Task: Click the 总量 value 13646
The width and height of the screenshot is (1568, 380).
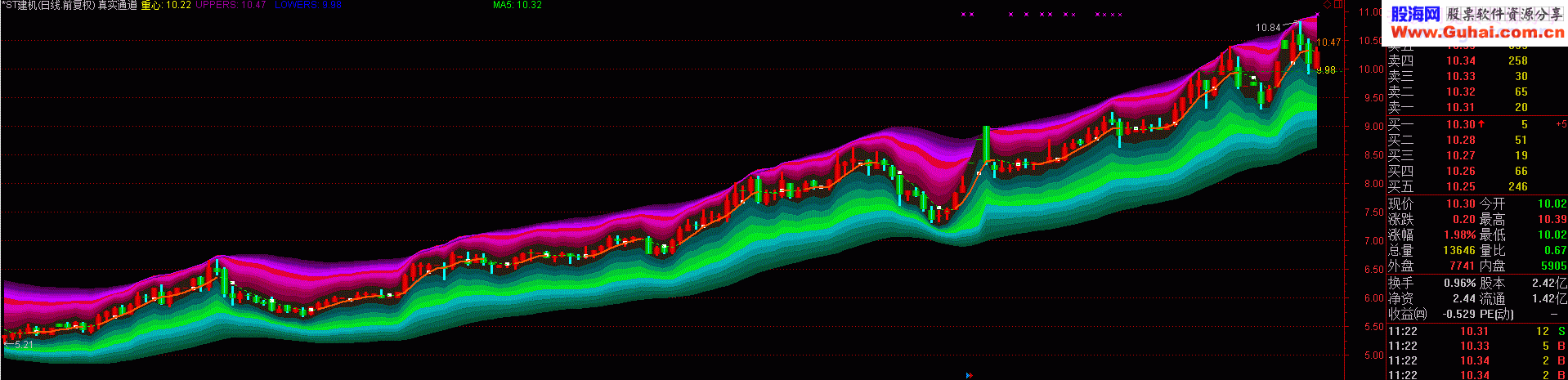Action: (1459, 250)
